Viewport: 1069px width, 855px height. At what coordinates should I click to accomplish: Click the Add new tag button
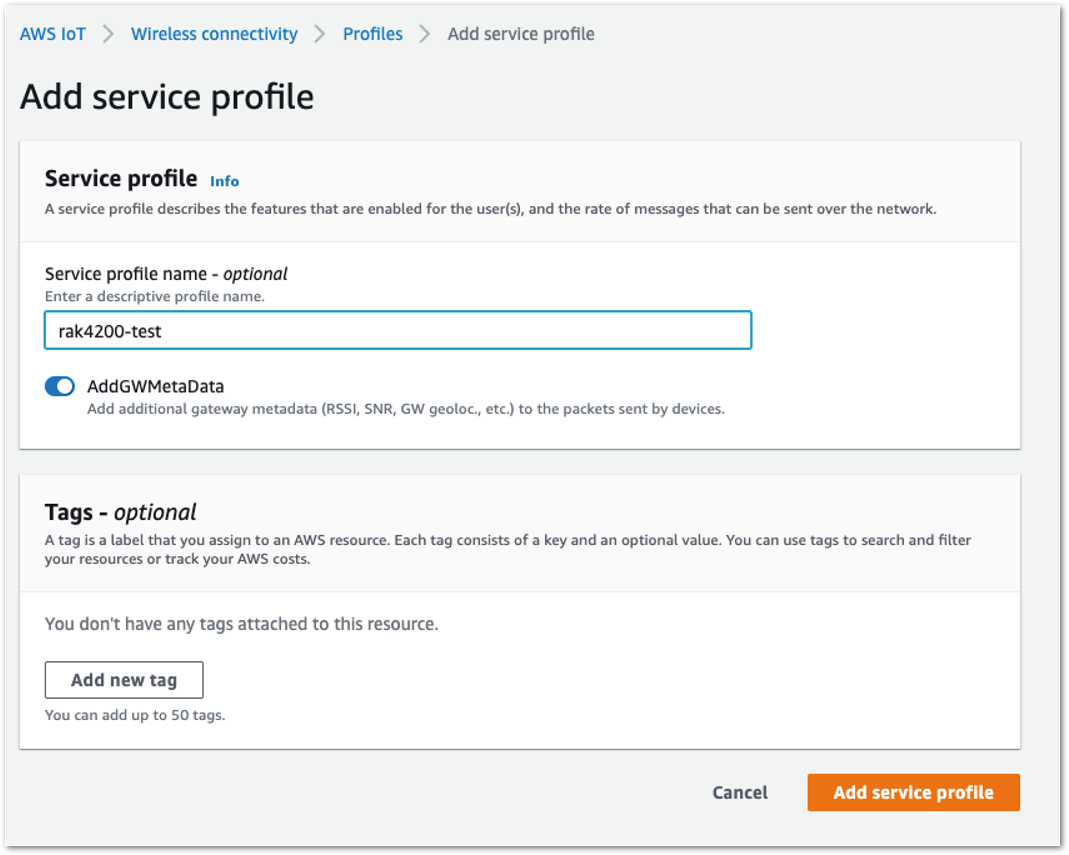[x=124, y=680]
